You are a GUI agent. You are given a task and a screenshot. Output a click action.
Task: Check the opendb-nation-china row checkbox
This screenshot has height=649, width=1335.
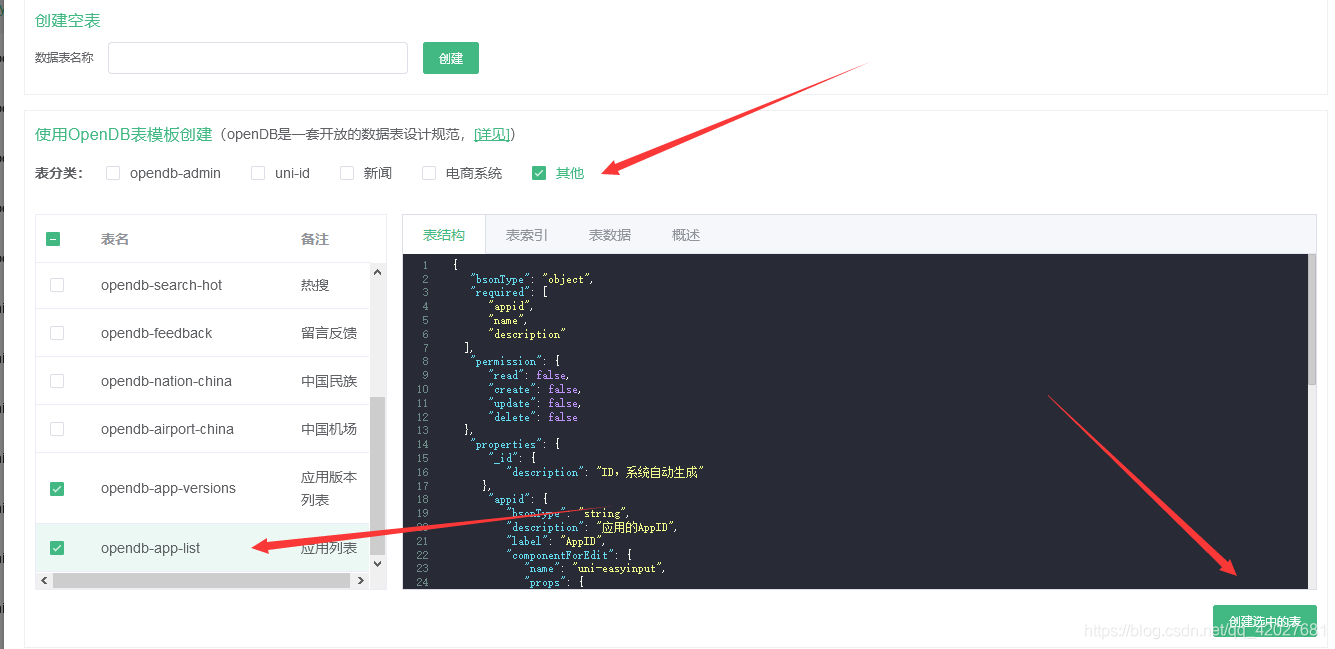click(57, 381)
